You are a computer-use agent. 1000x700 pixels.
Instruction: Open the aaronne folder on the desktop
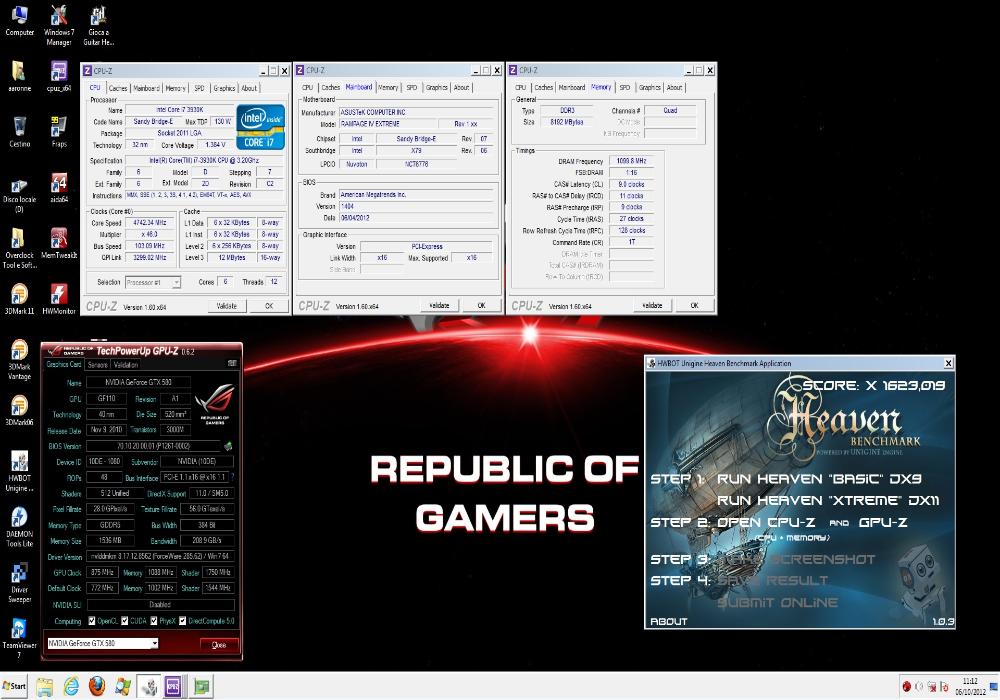tap(19, 77)
